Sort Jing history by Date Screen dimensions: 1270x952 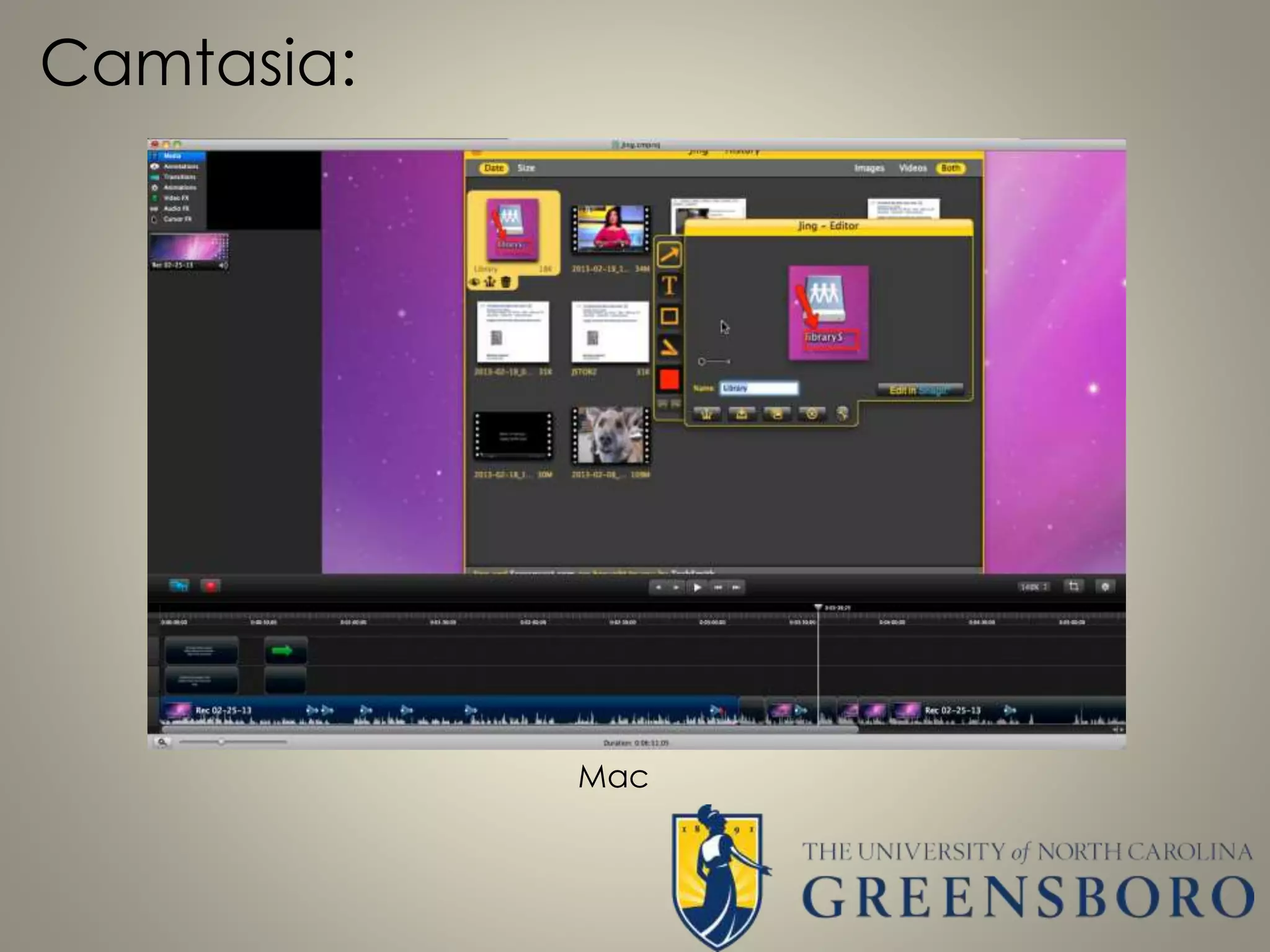494,168
